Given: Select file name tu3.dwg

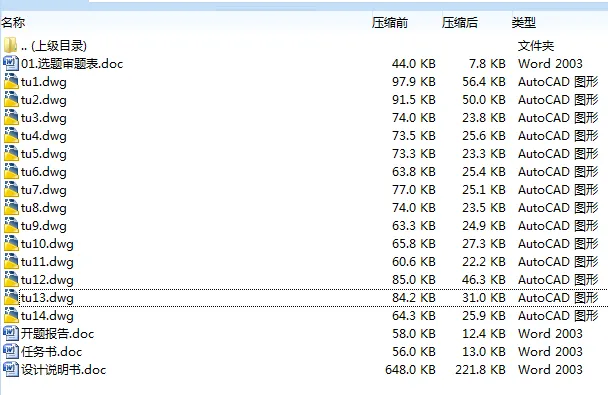Looking at the screenshot, I should point(44,118).
